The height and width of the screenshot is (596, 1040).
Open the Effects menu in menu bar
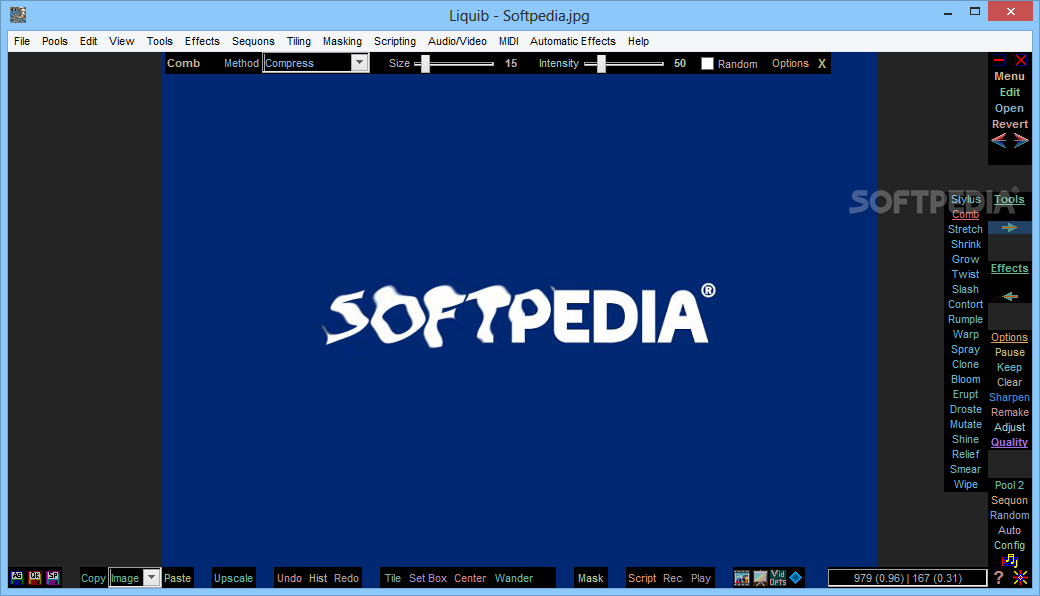pyautogui.click(x=202, y=41)
